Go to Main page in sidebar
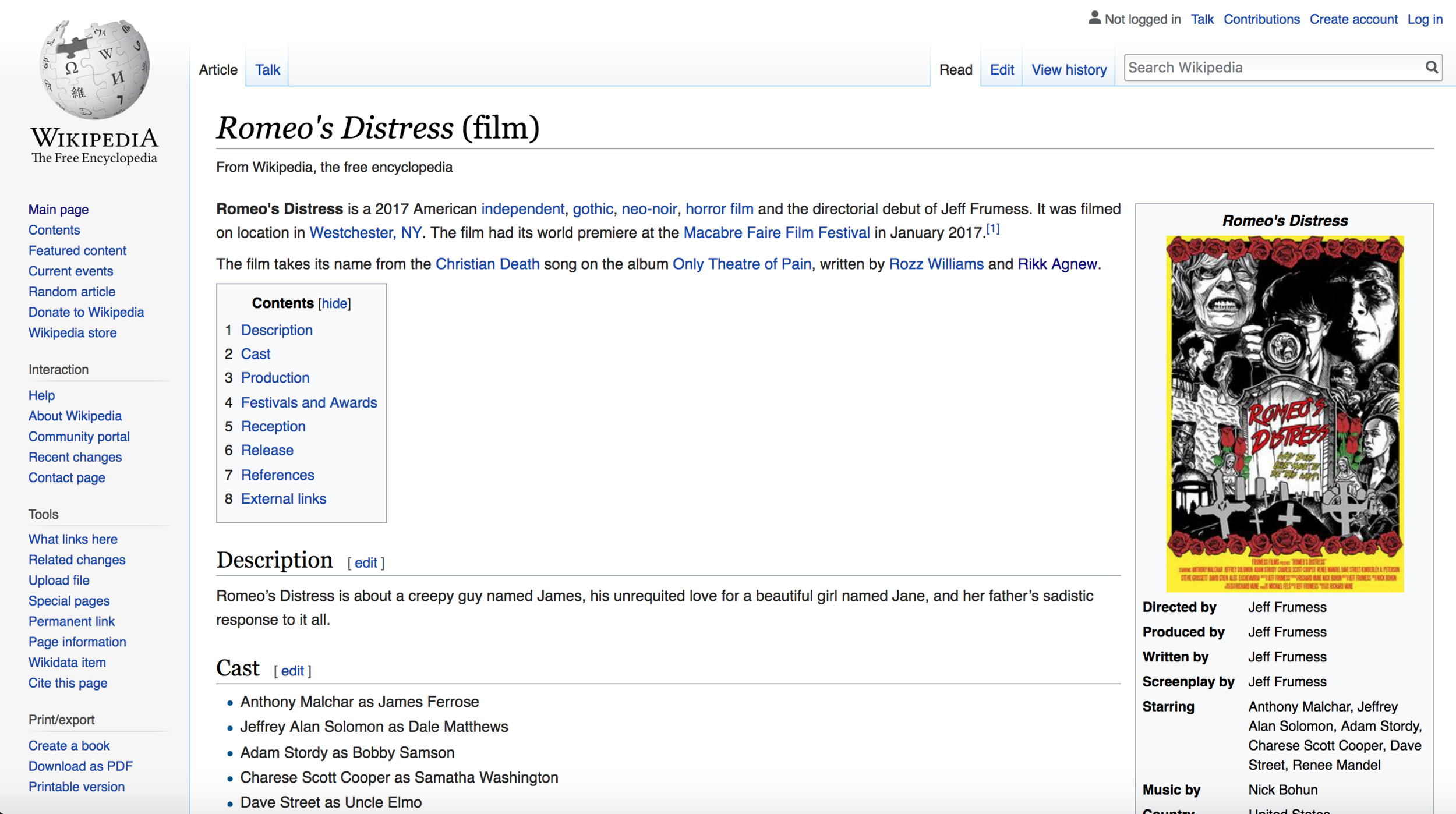 58,210
